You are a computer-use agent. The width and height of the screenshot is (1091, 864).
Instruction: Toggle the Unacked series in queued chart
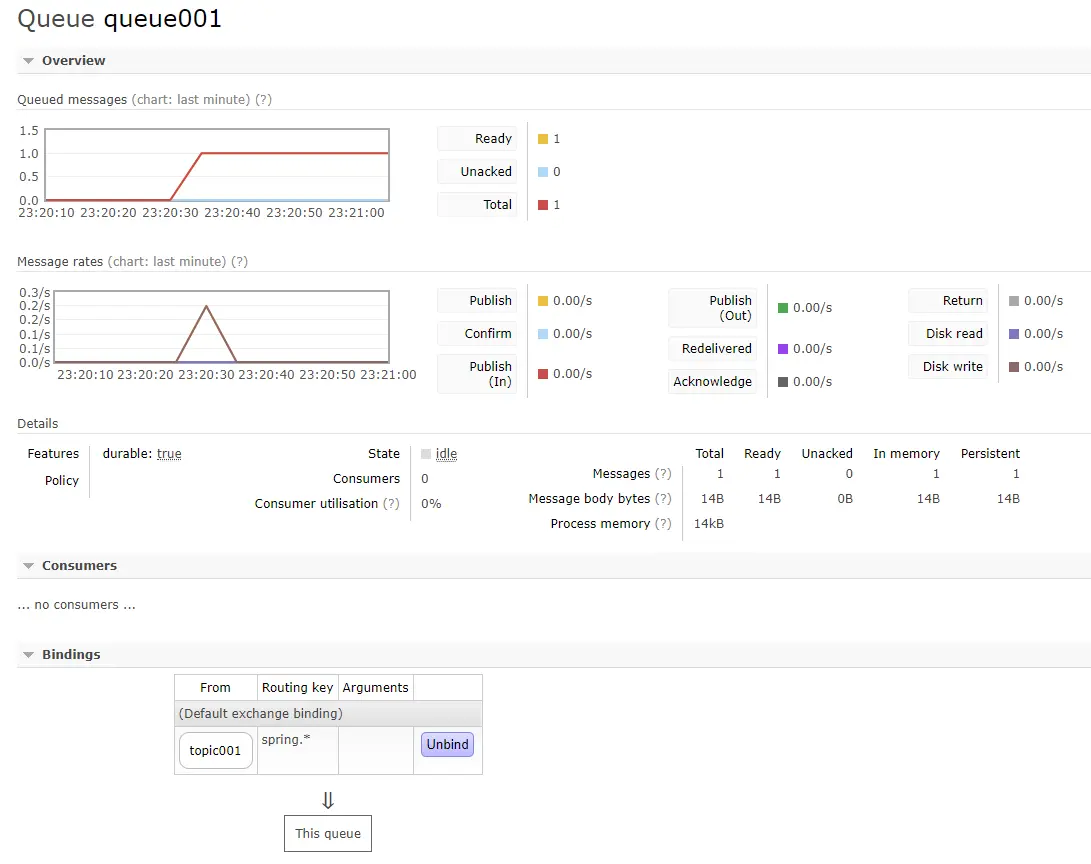[477, 171]
